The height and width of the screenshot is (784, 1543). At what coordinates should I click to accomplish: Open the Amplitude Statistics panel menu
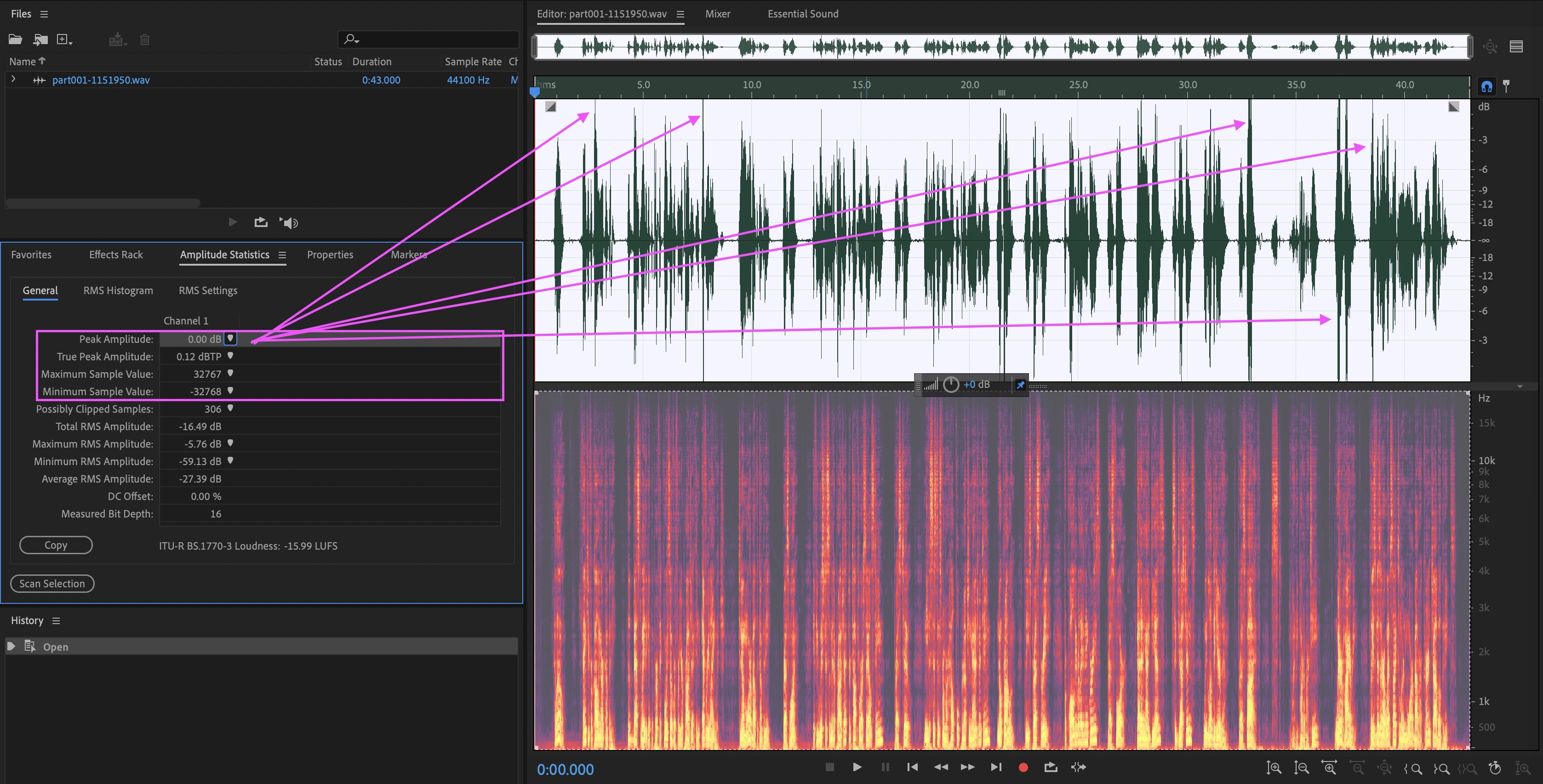tap(282, 255)
